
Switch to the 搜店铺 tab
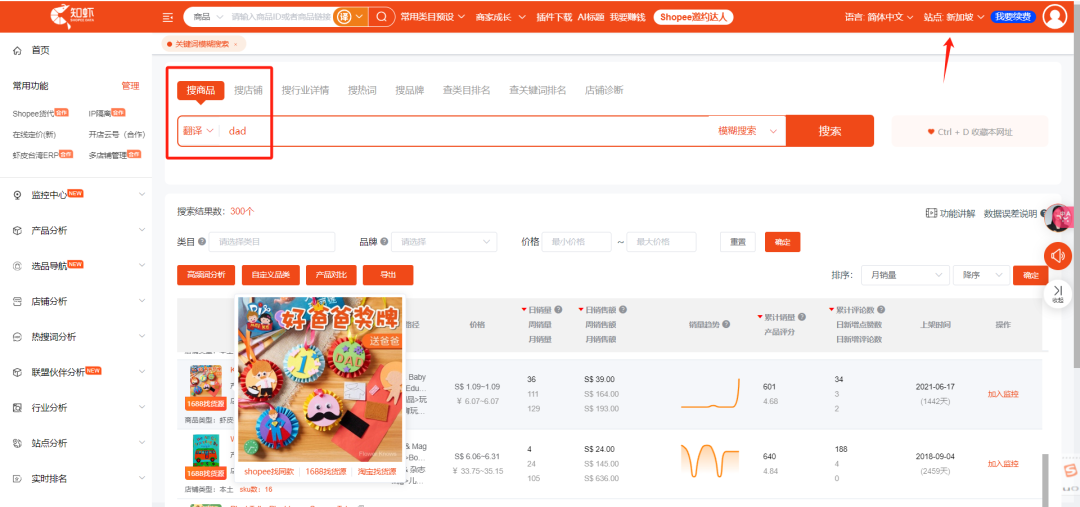248,90
